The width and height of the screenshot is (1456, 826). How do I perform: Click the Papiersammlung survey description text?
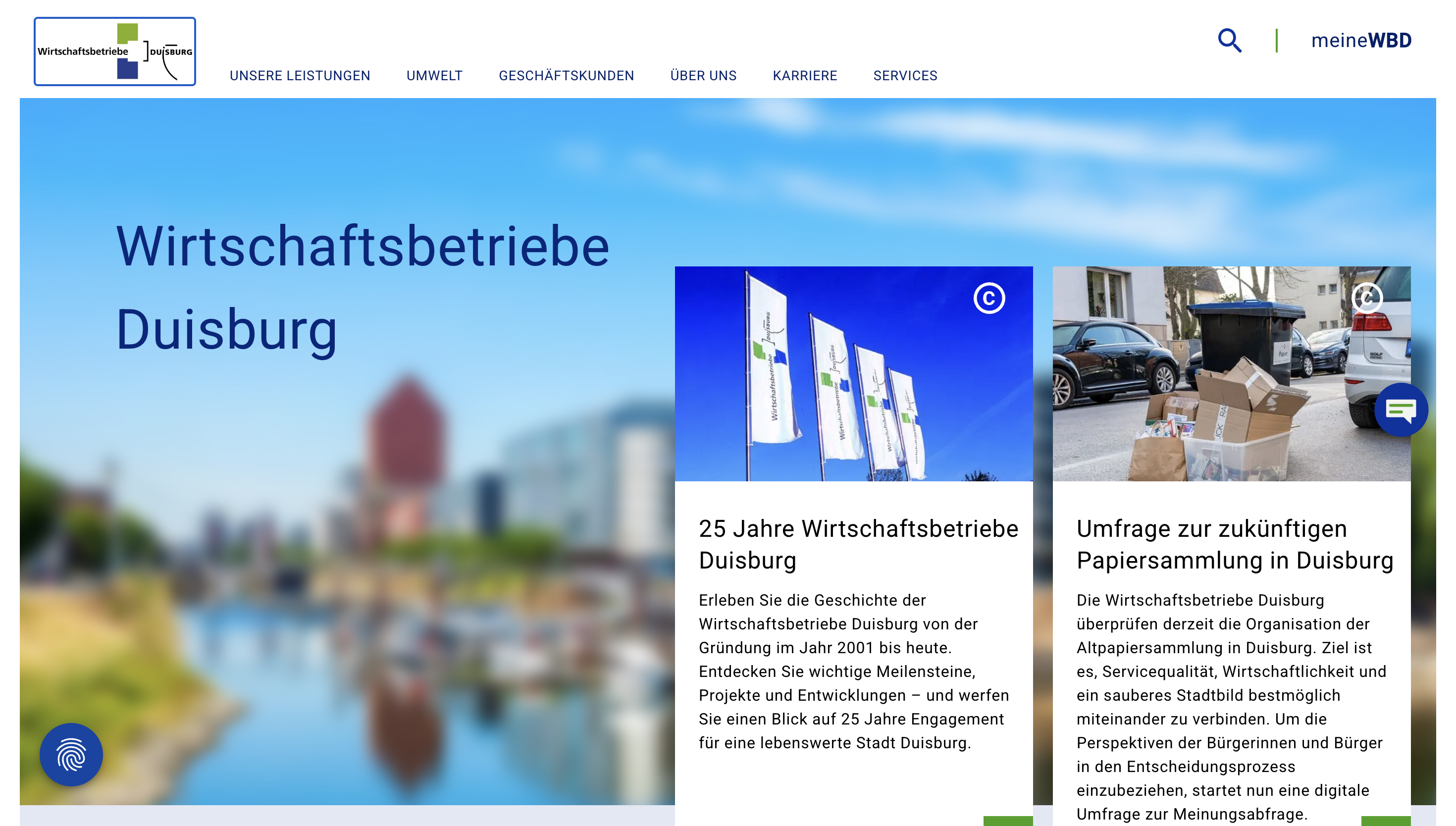[x=1231, y=707]
